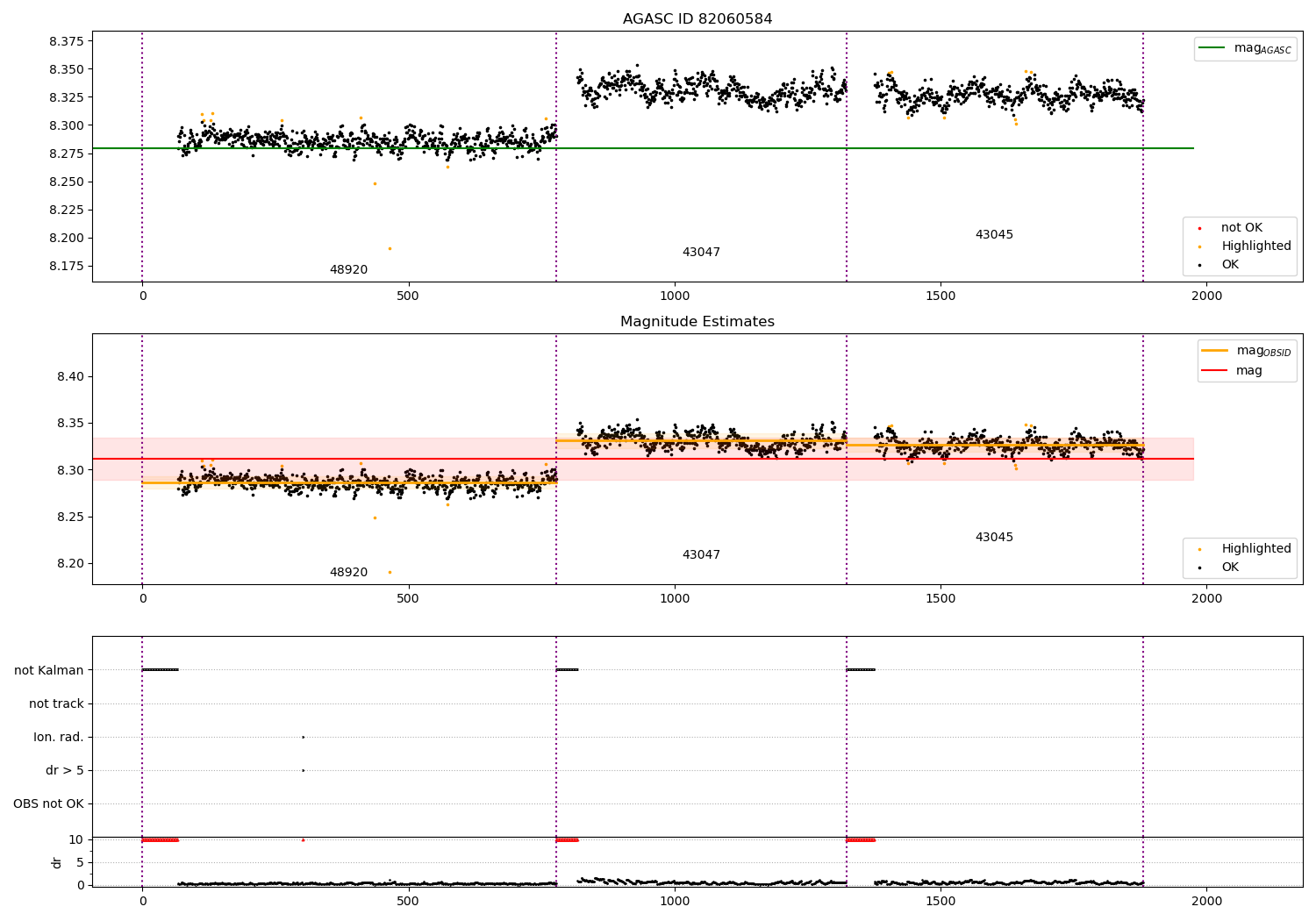
Task: Click the 2000 x-tick under Magnitude Estimates plot
Action: [x=1206, y=599]
